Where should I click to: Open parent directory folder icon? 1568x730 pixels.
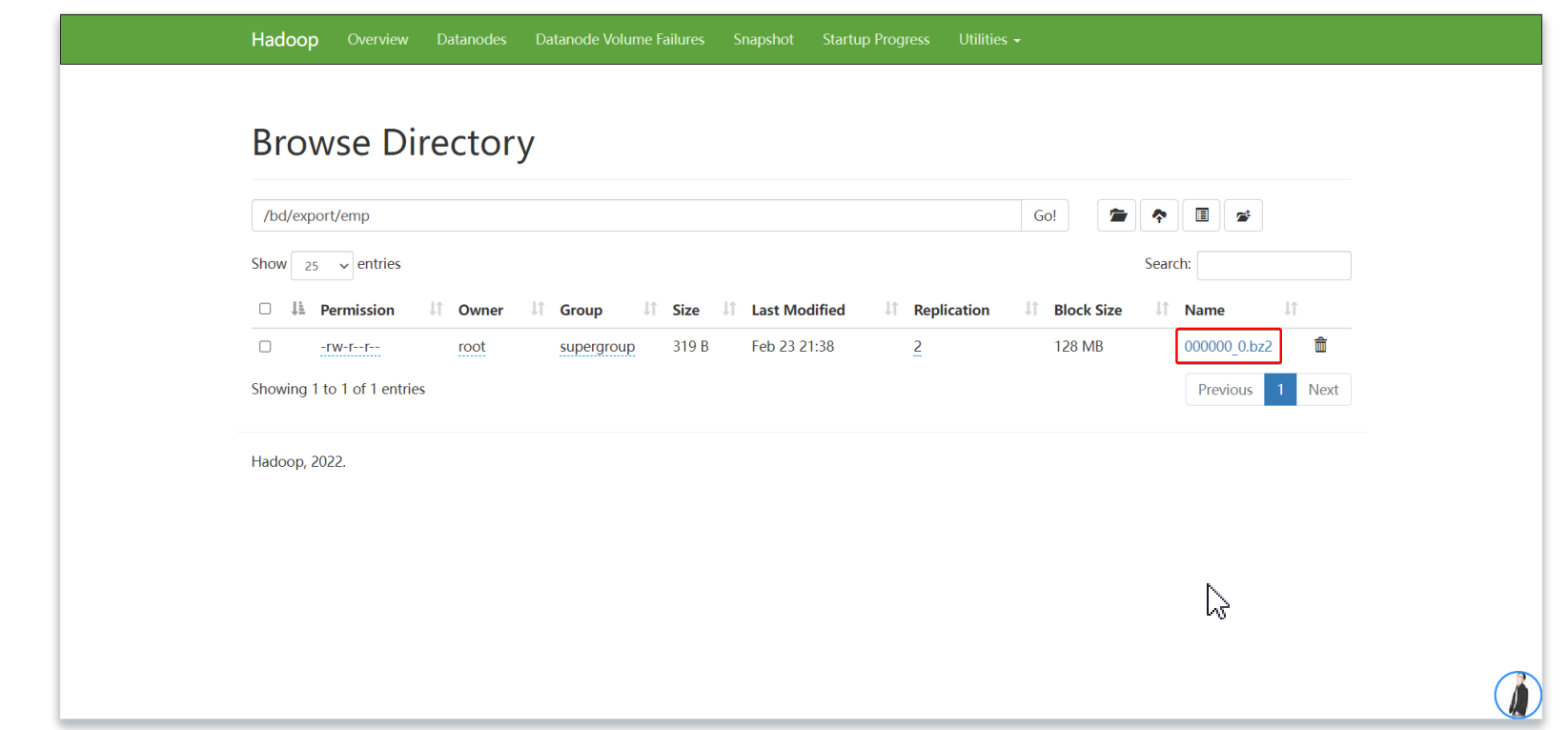click(x=1117, y=215)
